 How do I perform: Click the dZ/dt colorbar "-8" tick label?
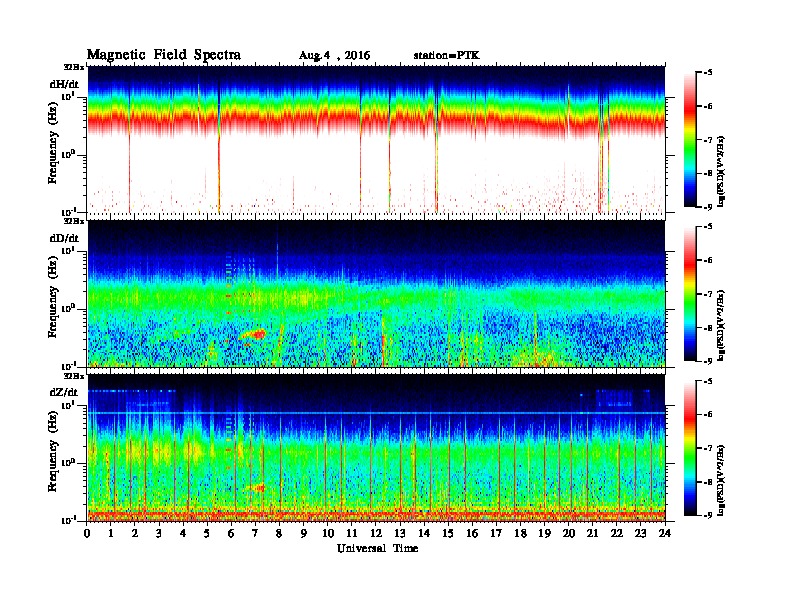click(x=708, y=482)
